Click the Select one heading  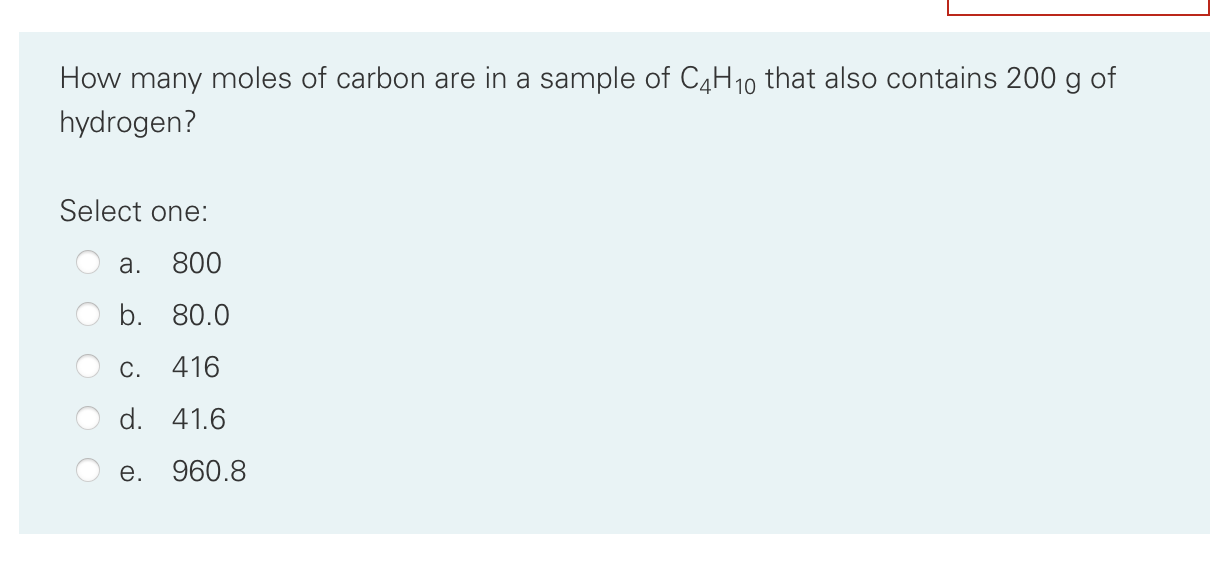(132, 210)
